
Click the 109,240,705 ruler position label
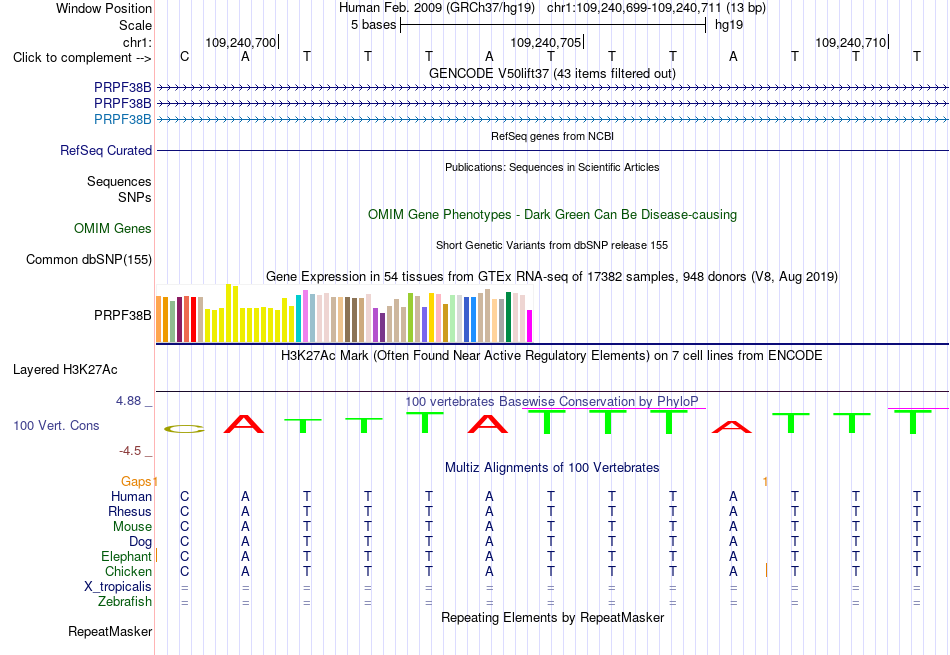(x=545, y=42)
